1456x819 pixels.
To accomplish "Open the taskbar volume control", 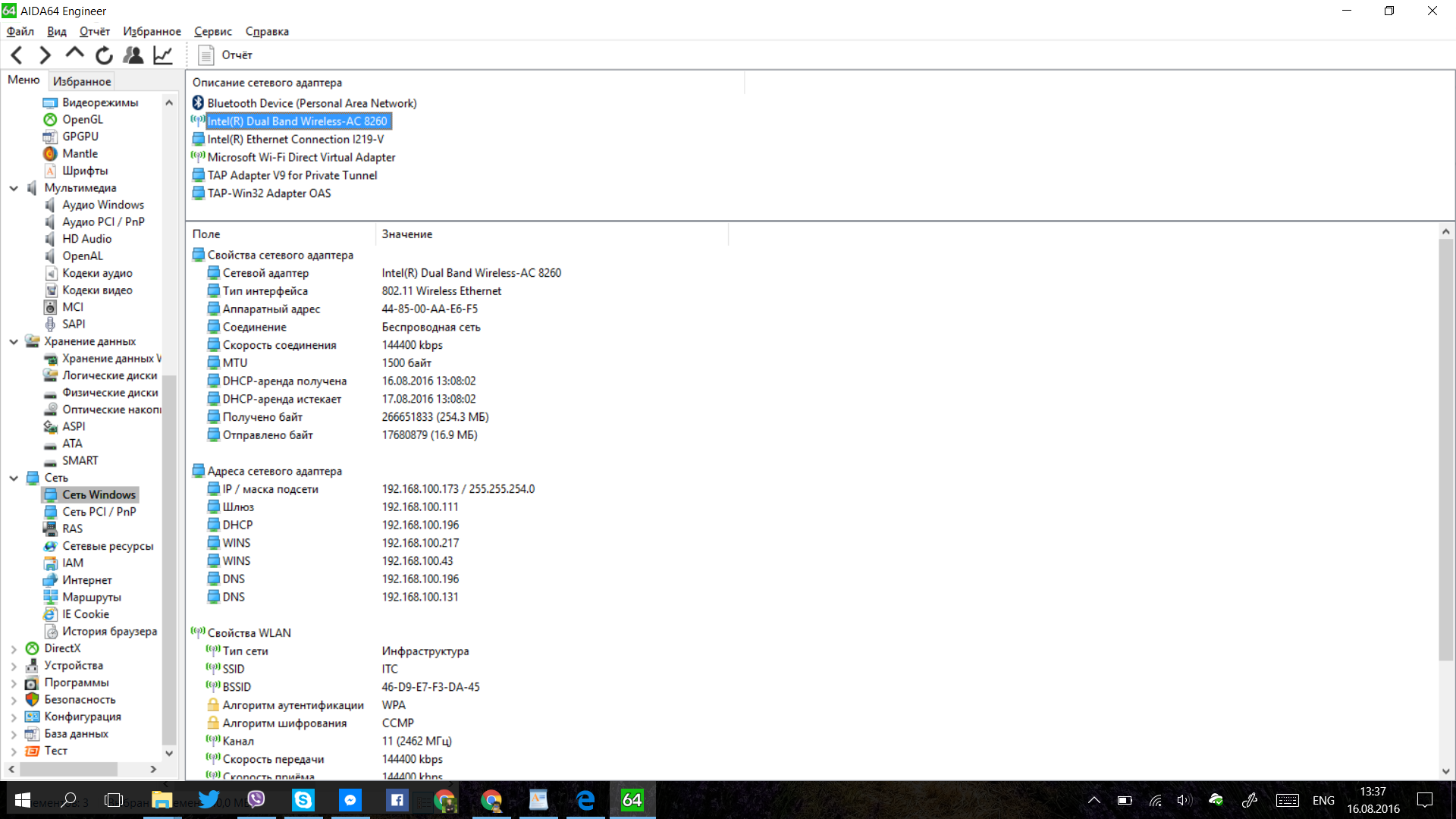I will pos(1184,800).
